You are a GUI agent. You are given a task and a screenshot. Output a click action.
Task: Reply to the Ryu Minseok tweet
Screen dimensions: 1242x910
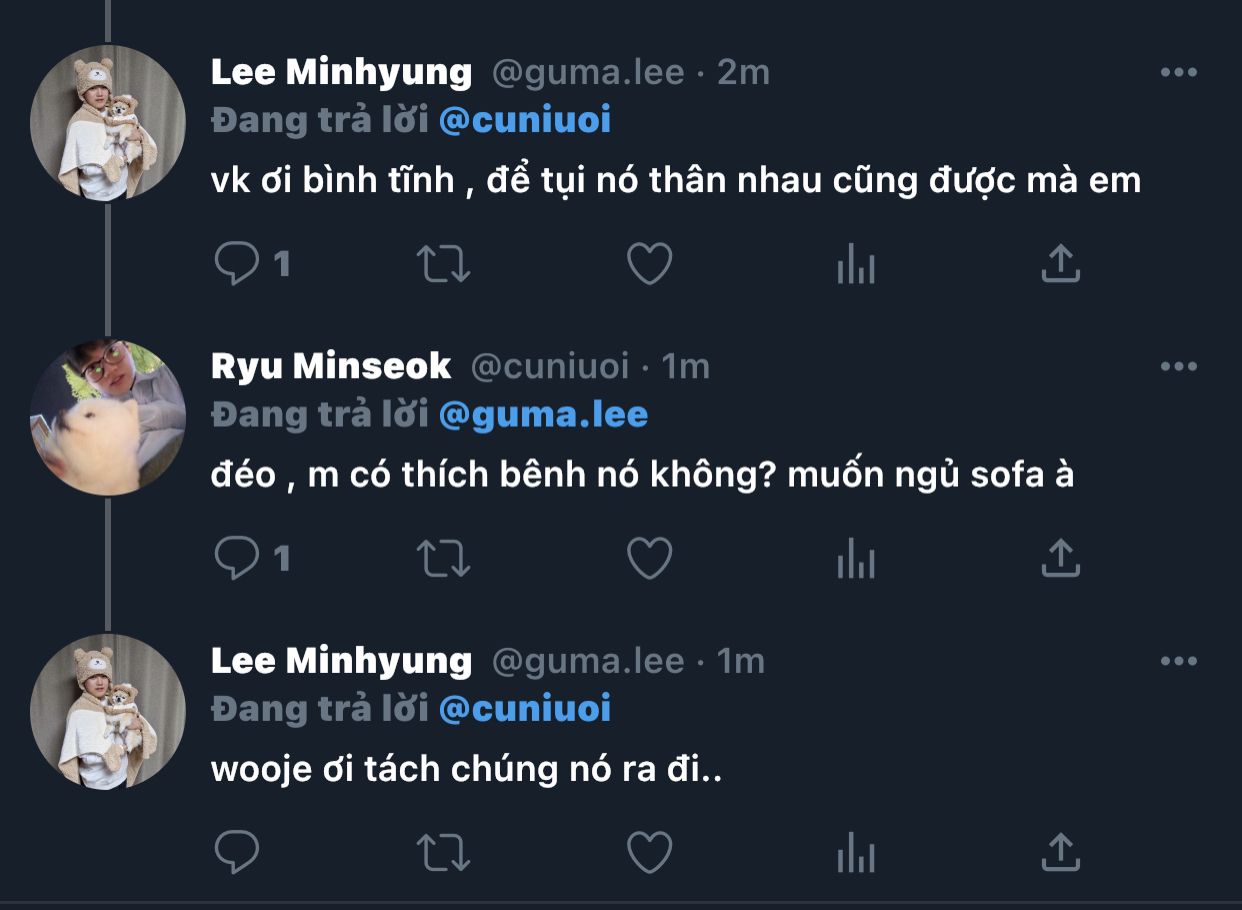click(x=237, y=558)
